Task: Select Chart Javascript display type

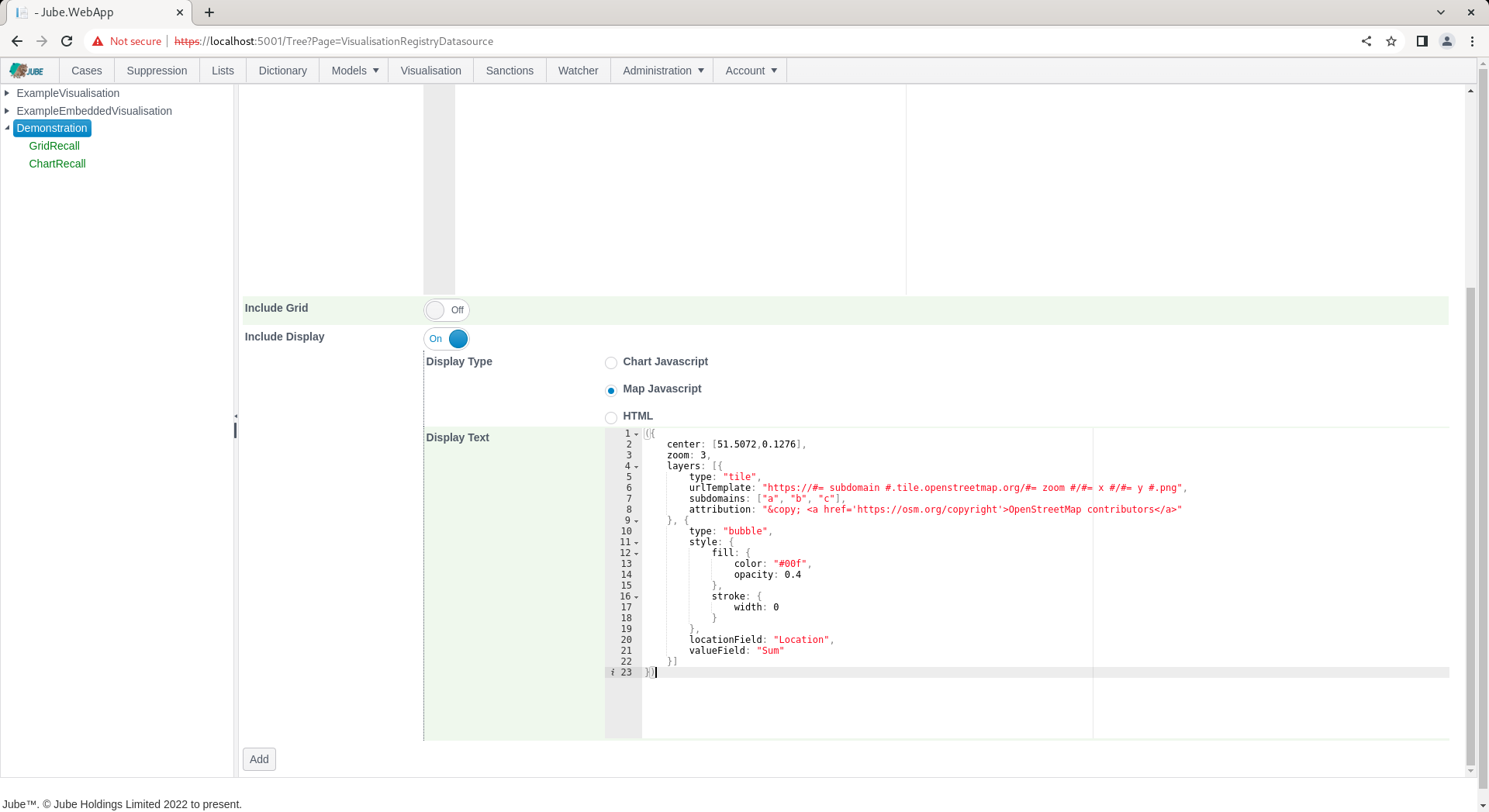Action: pyautogui.click(x=611, y=363)
